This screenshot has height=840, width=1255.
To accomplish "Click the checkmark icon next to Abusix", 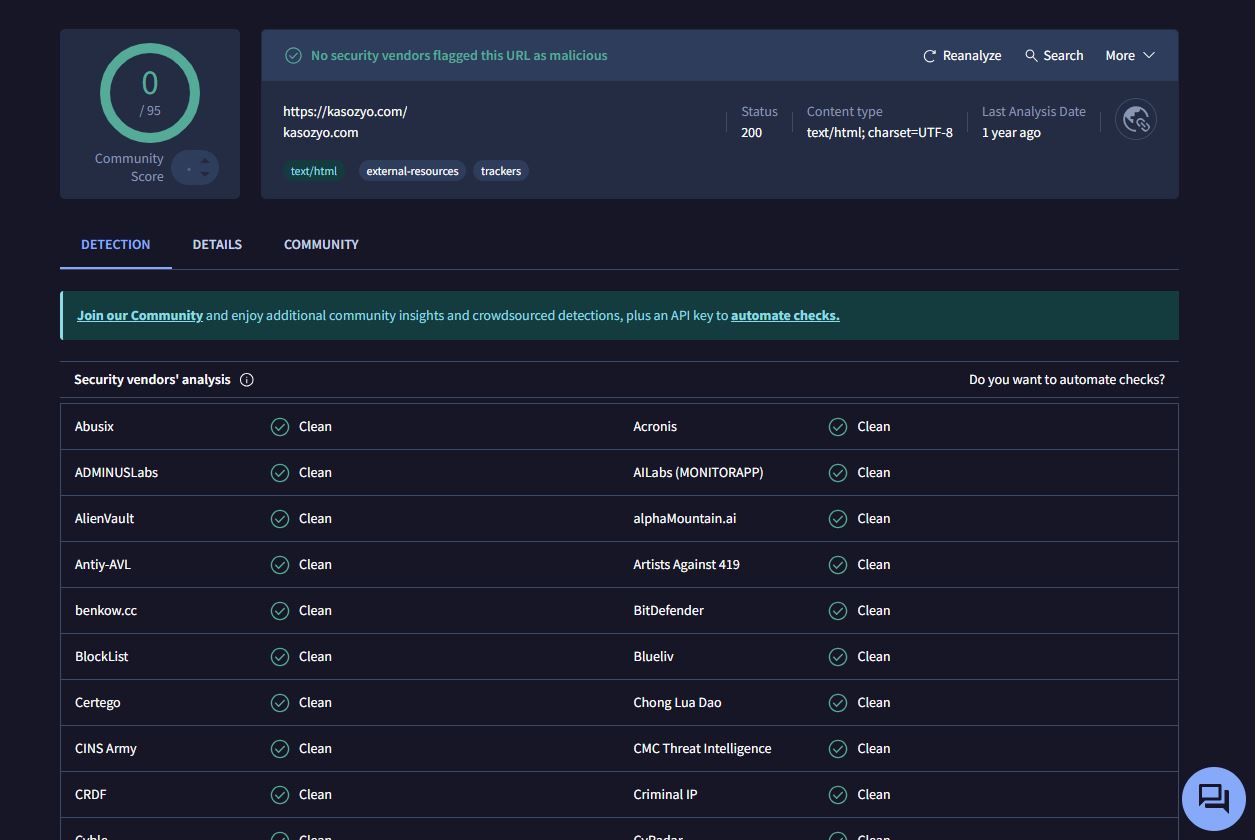I will pos(280,427).
